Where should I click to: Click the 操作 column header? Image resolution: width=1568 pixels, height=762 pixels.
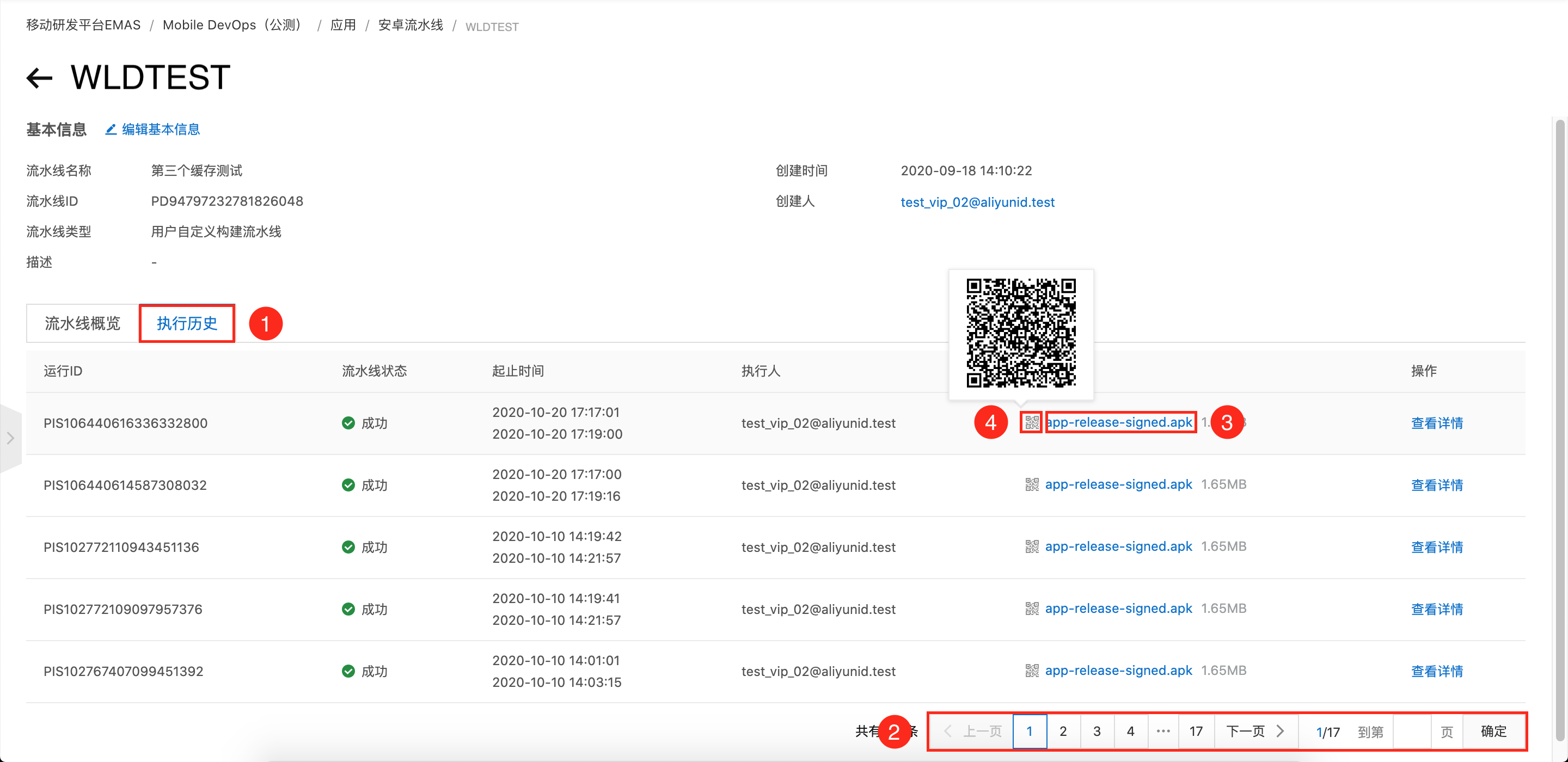(1424, 371)
